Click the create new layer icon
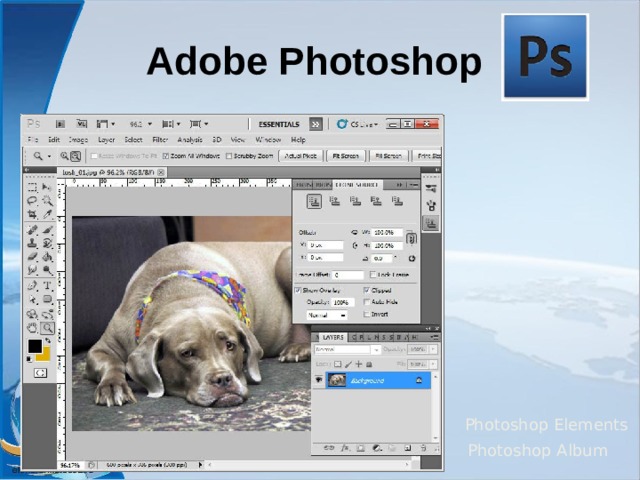Screen dimensions: 640x480 tap(407, 448)
